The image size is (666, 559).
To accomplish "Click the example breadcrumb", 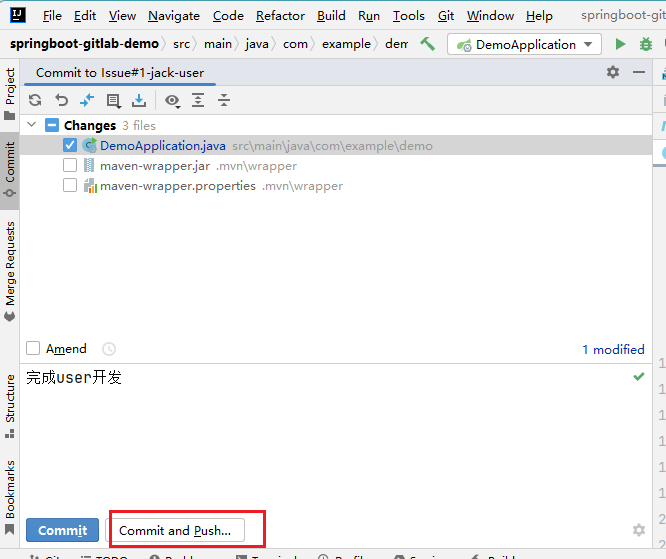I will (346, 44).
